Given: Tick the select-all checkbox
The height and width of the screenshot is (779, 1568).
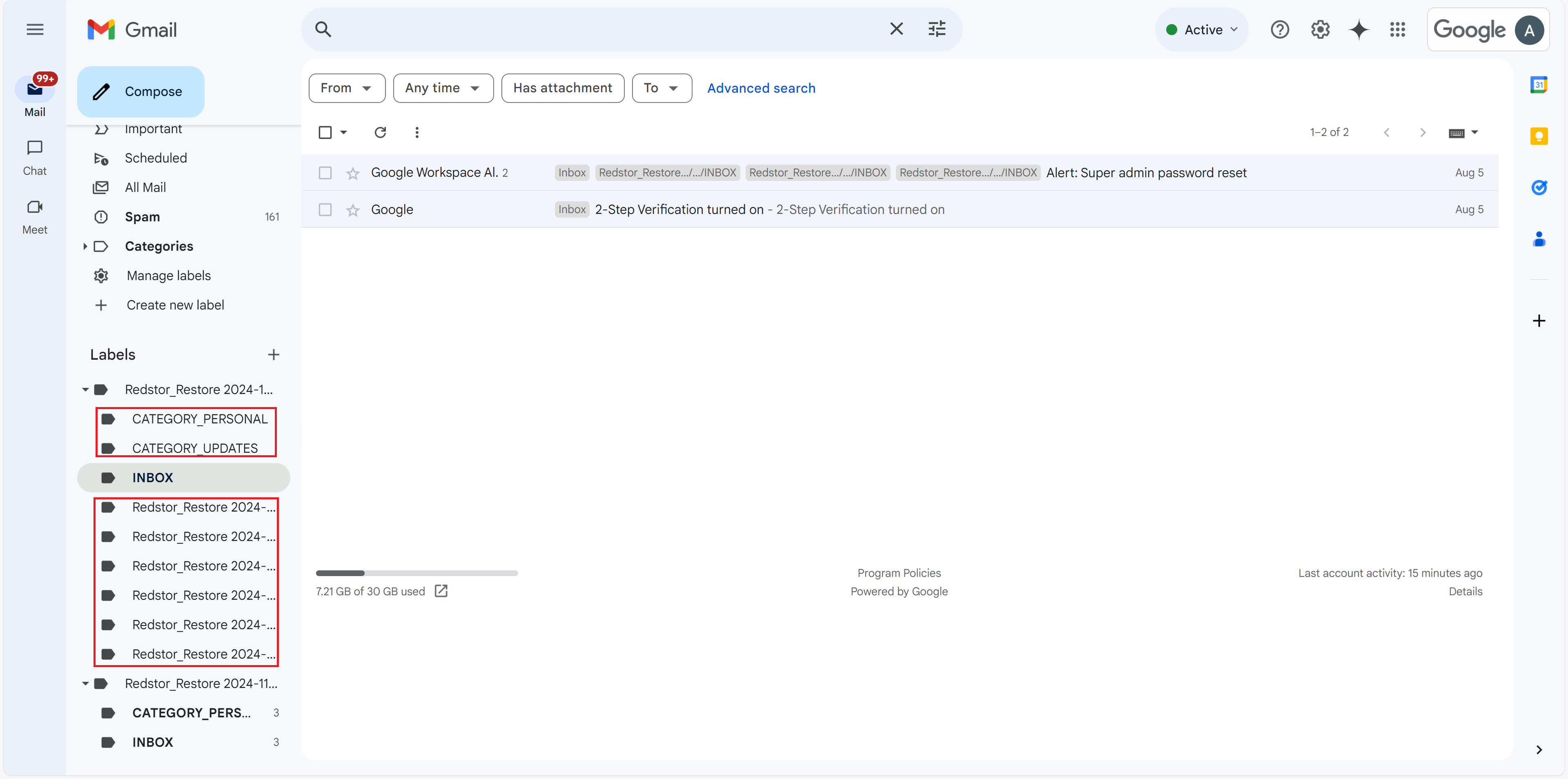Looking at the screenshot, I should (325, 132).
